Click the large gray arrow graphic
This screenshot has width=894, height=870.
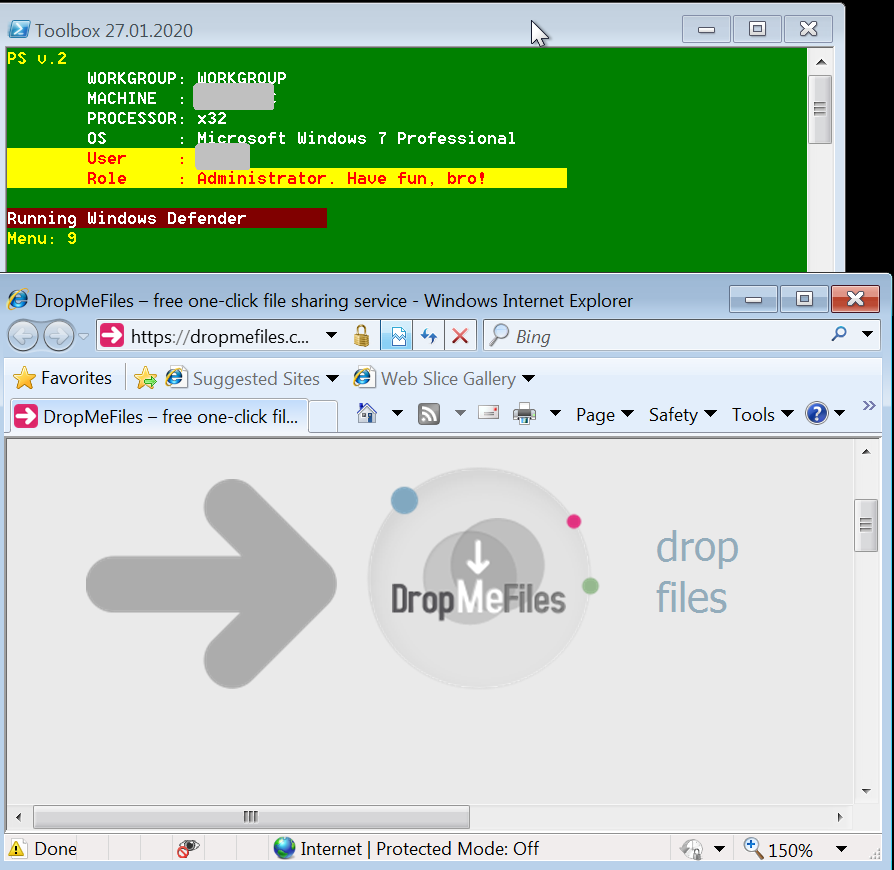pyautogui.click(x=211, y=584)
